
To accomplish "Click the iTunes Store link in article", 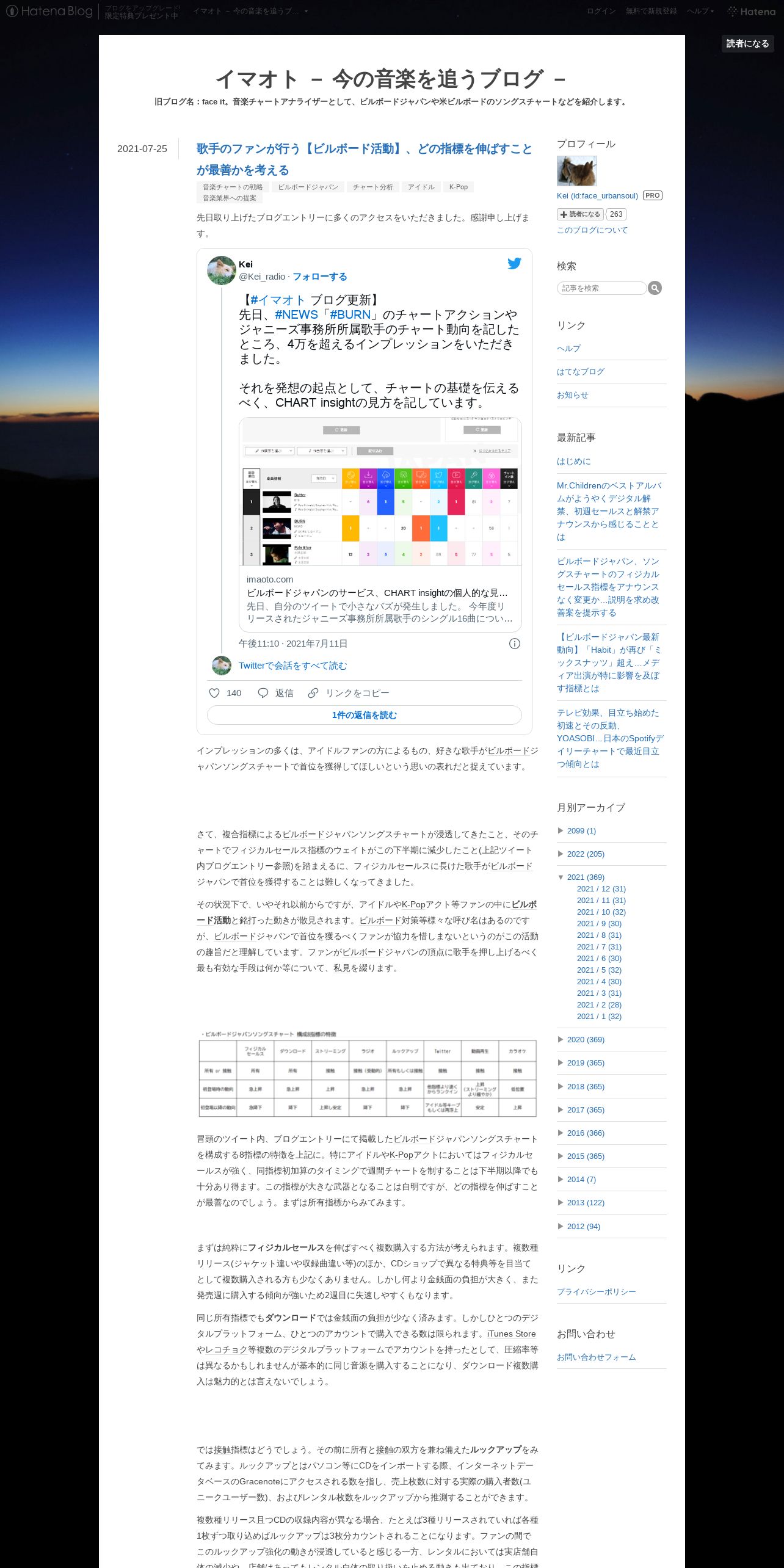I will (x=512, y=1334).
